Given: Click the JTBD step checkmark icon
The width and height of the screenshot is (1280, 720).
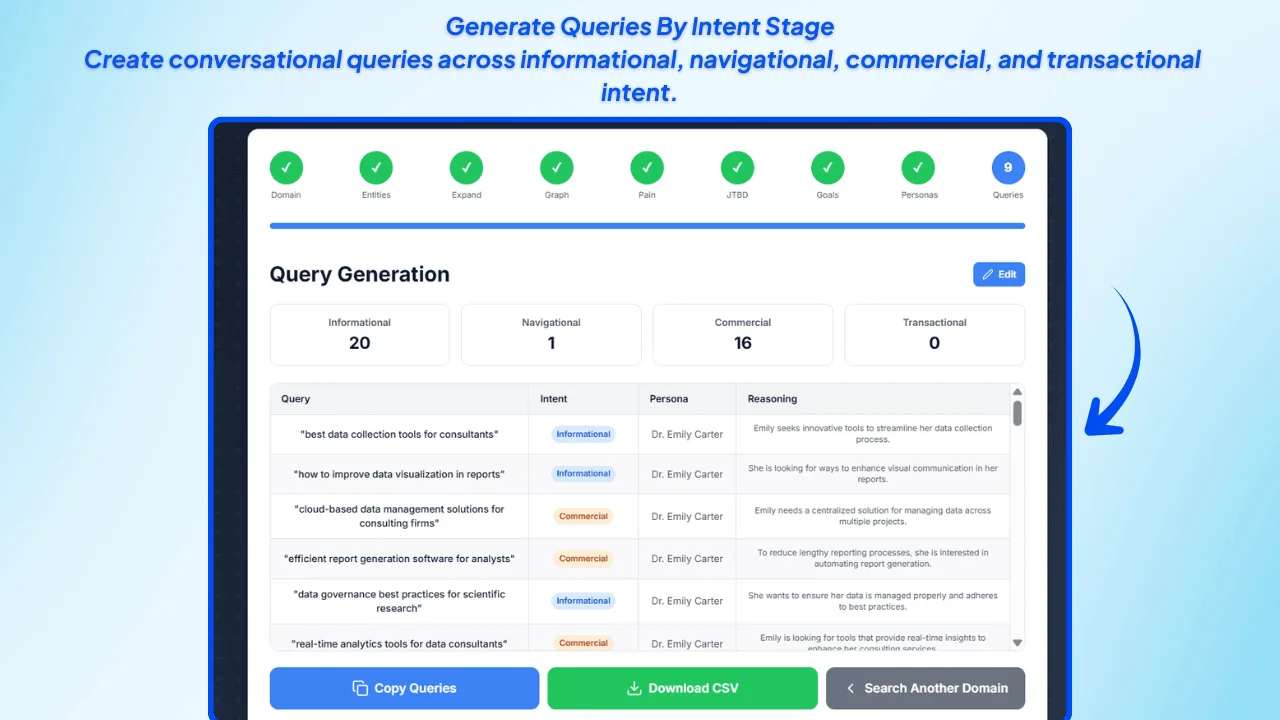Looking at the screenshot, I should (737, 167).
